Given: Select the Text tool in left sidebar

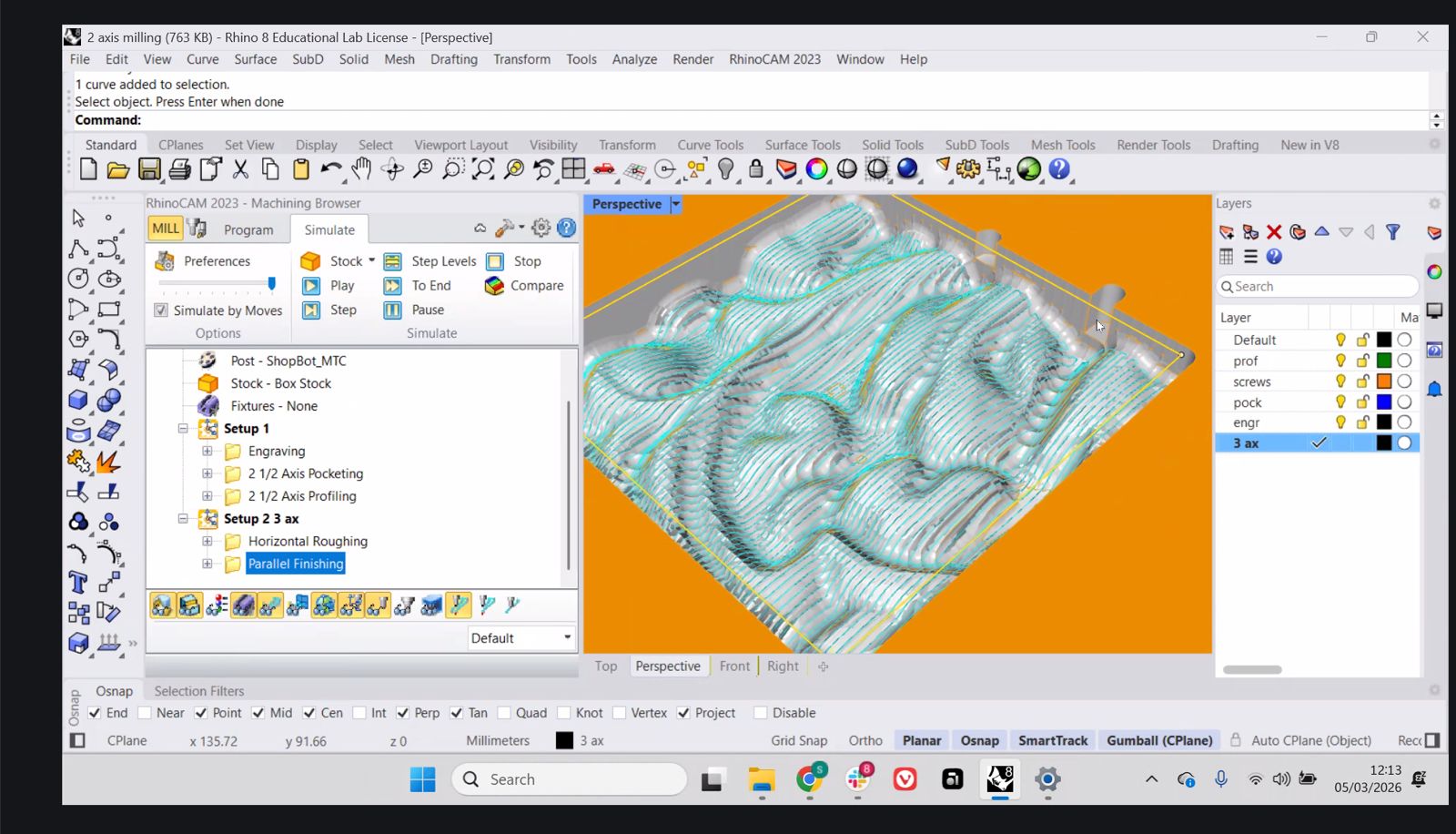Looking at the screenshot, I should tap(78, 583).
